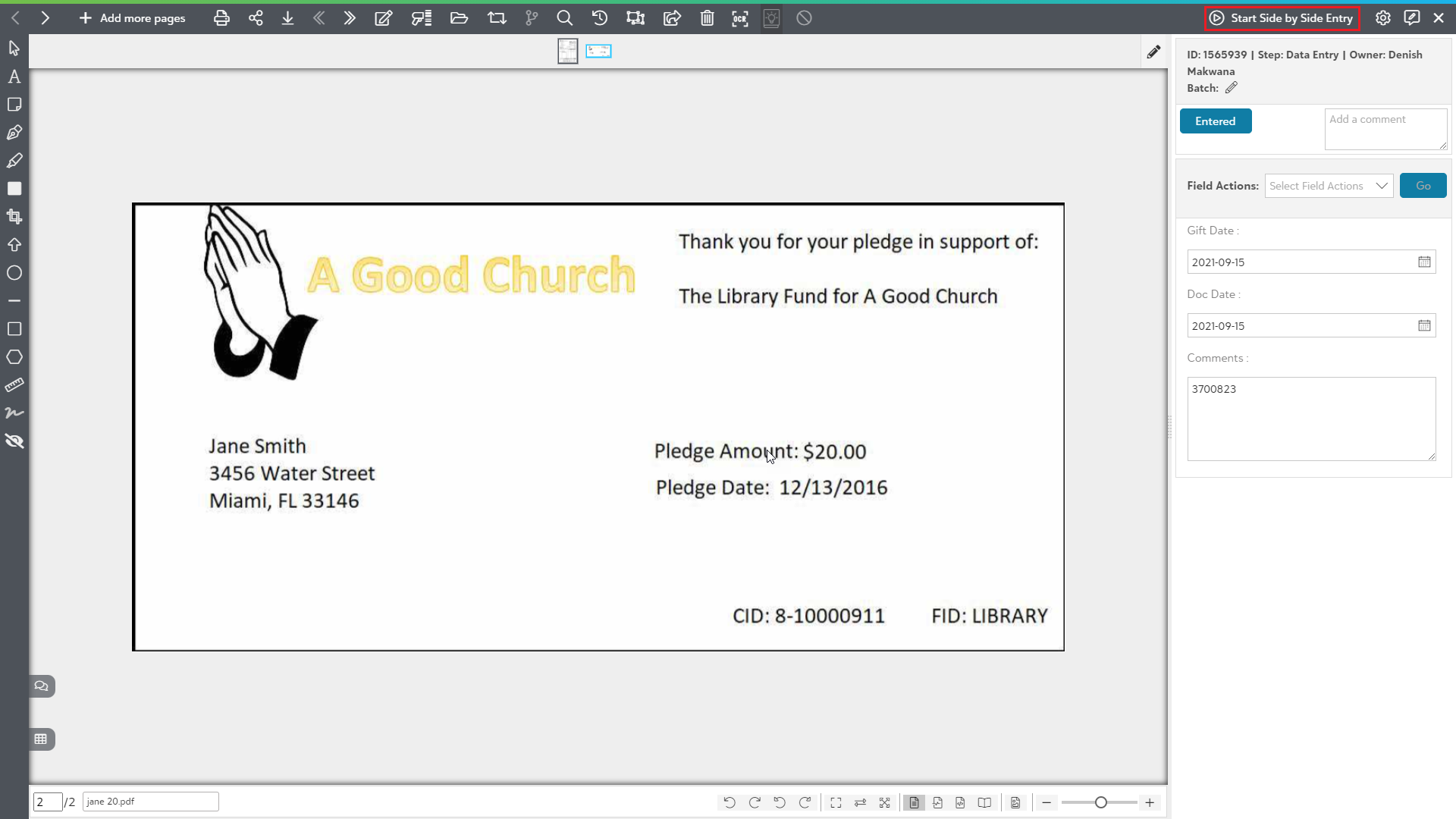Click the zoom slider handle

tap(1100, 802)
